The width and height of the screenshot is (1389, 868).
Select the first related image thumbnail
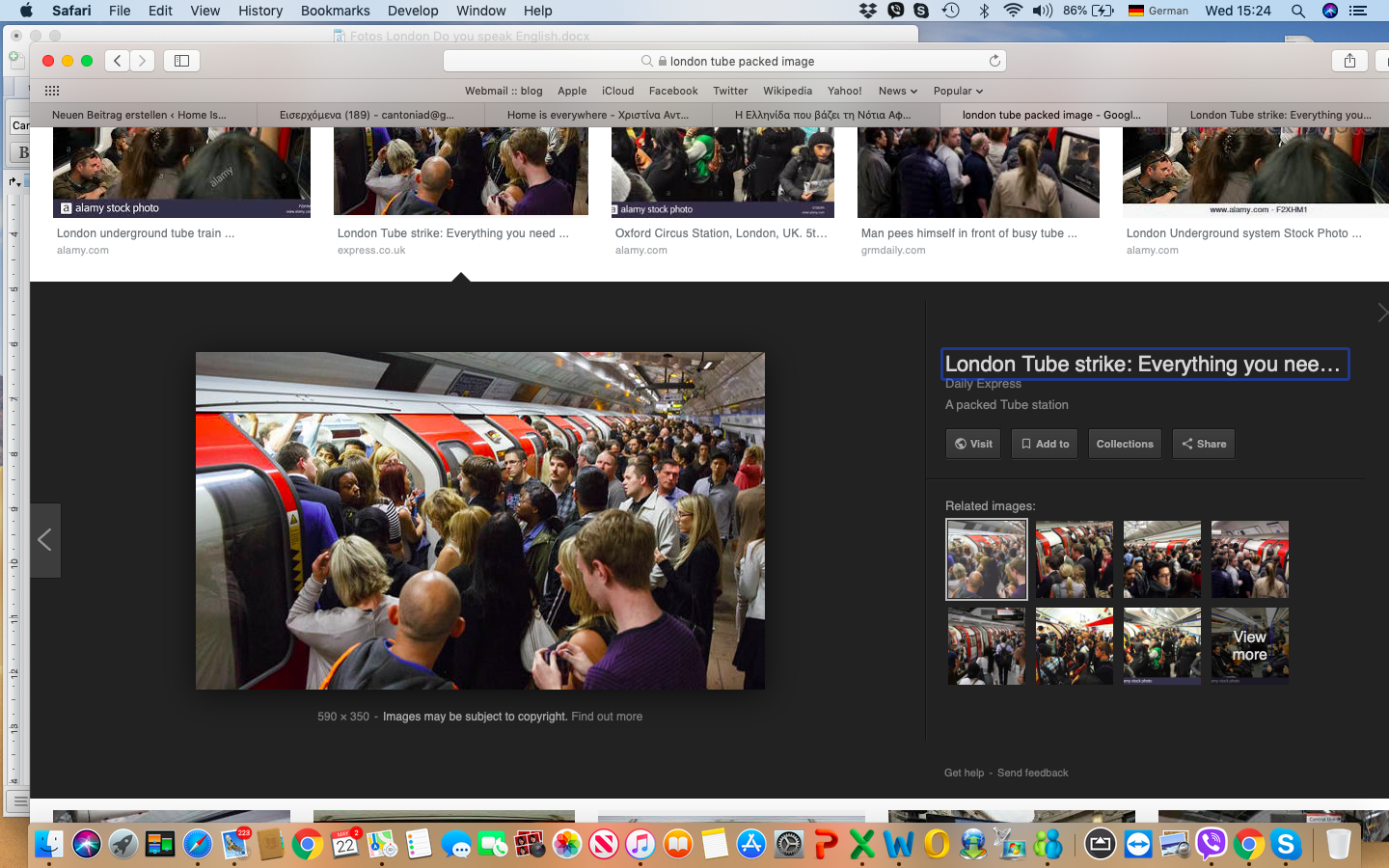click(x=987, y=559)
